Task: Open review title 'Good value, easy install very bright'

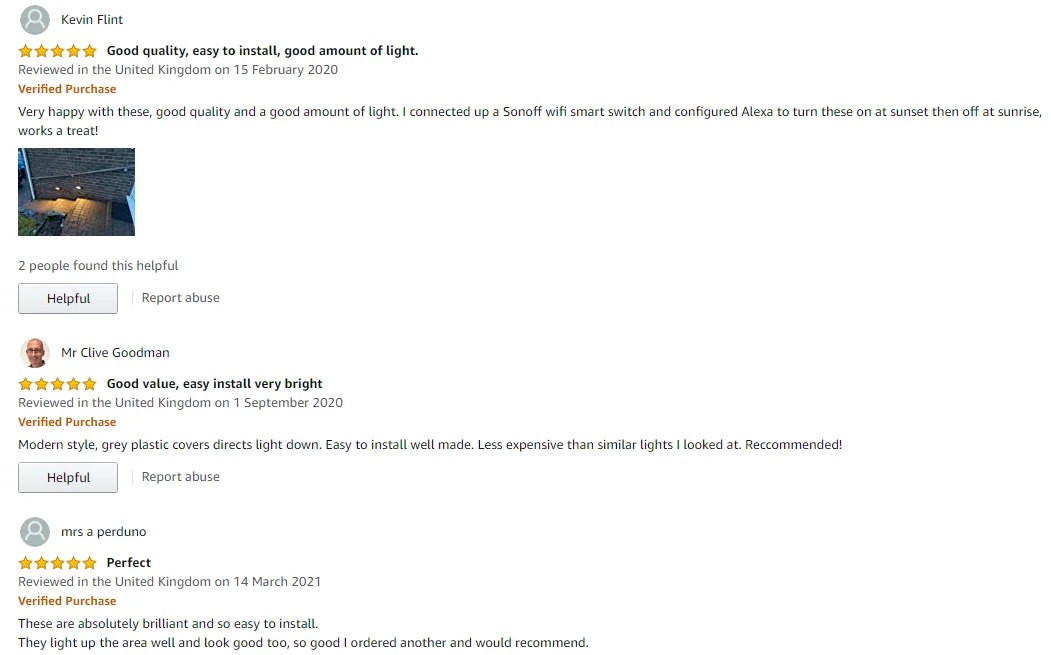Action: pyautogui.click(x=214, y=384)
